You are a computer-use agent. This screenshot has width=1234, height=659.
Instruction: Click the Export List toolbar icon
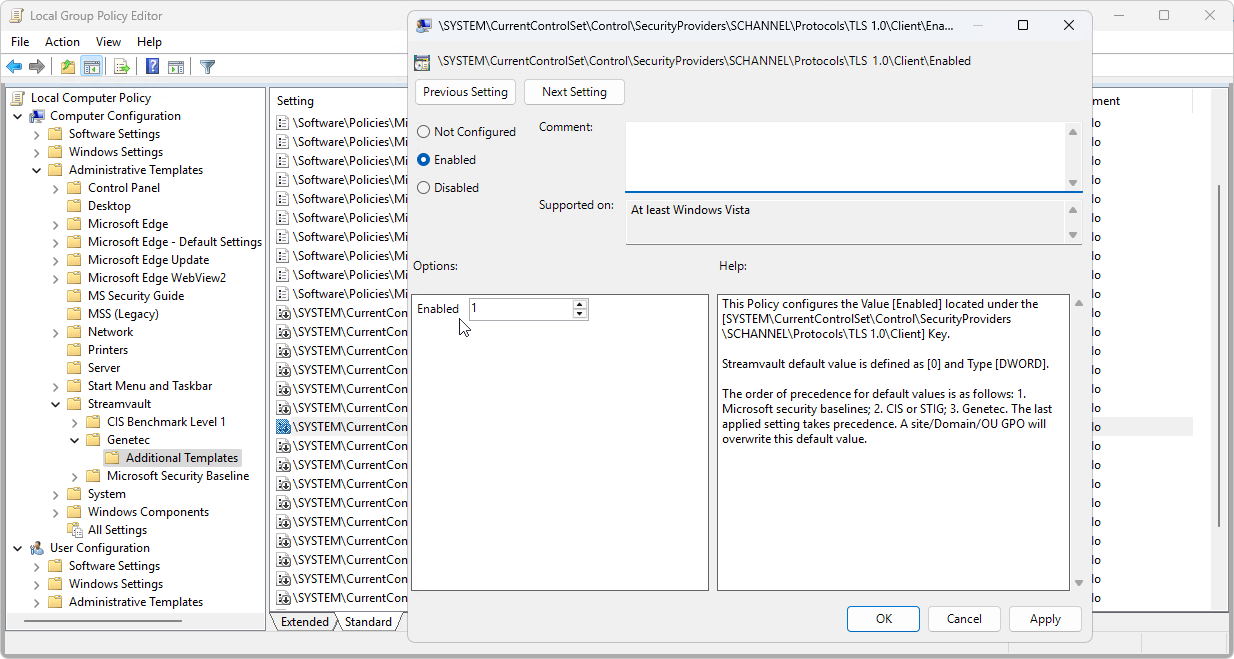coord(121,67)
